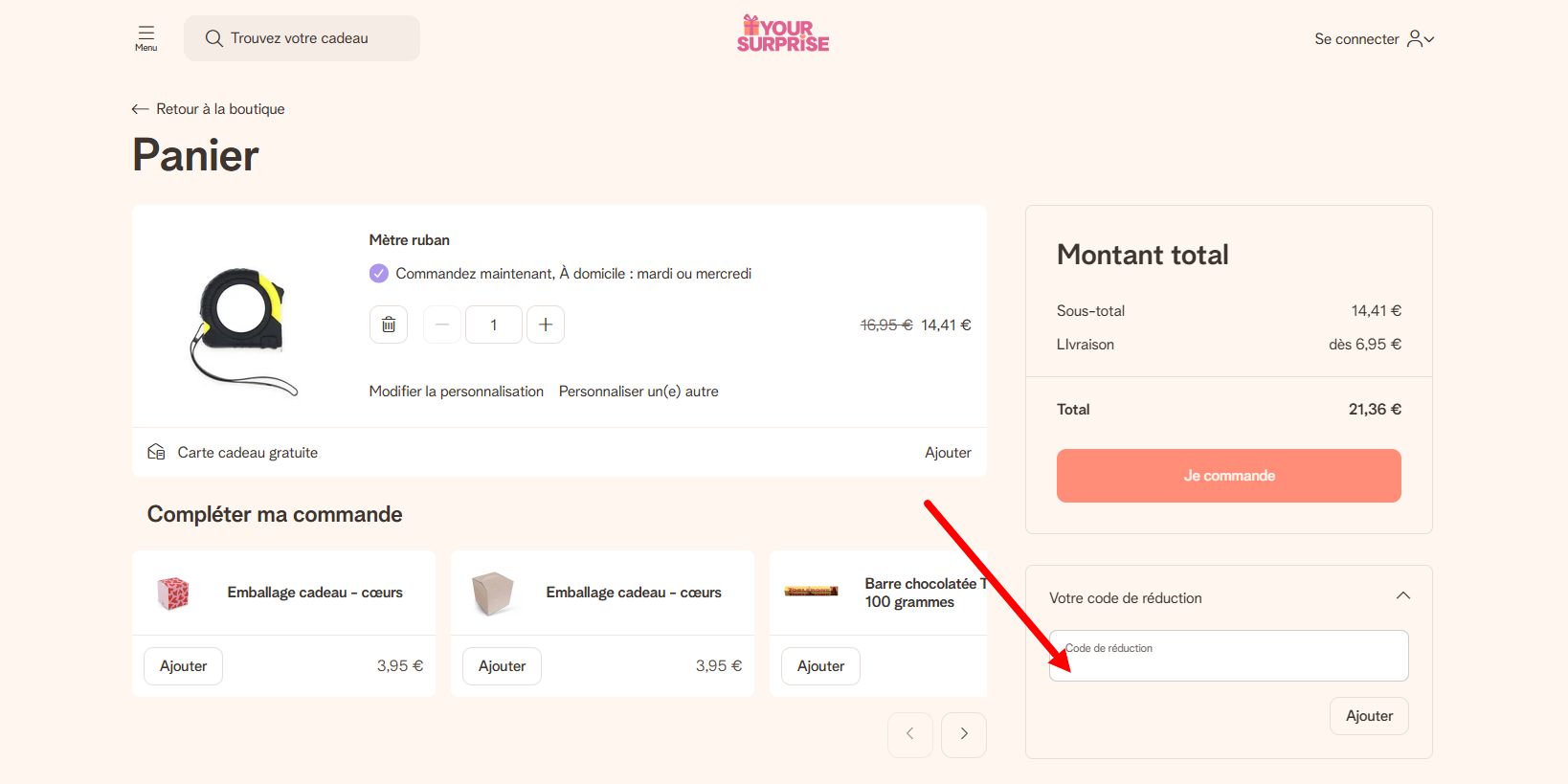Click Personnaliser un(e) autre link
Viewport: 1568px width, 784px height.
point(638,392)
